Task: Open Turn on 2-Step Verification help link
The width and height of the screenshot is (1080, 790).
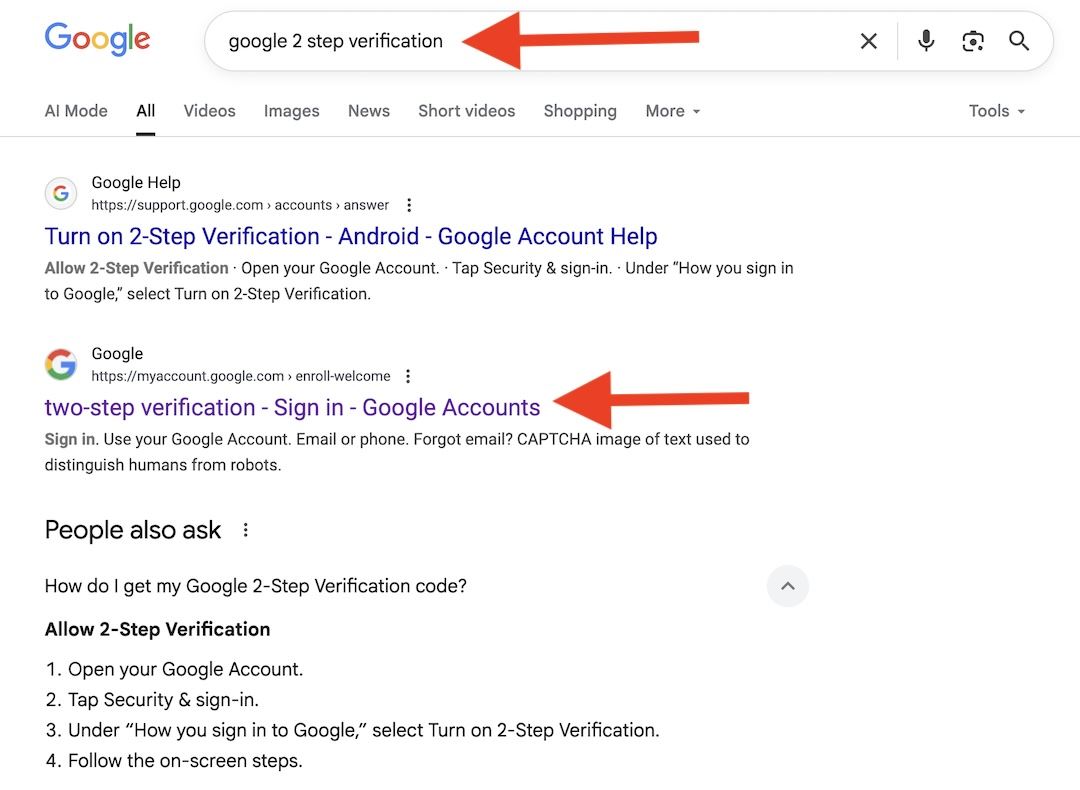Action: (351, 237)
